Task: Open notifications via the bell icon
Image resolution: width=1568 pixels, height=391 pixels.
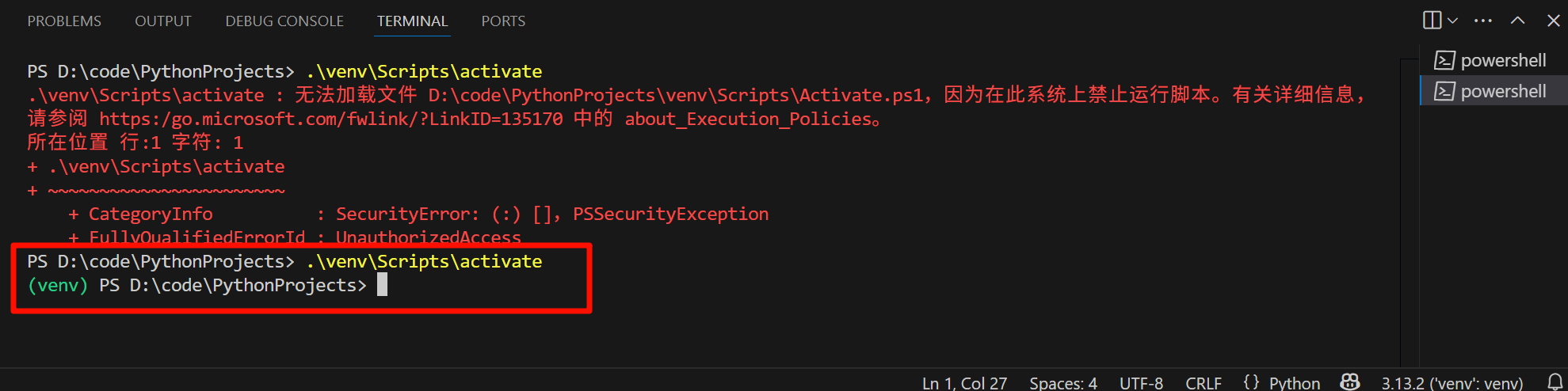Action: point(1555,382)
